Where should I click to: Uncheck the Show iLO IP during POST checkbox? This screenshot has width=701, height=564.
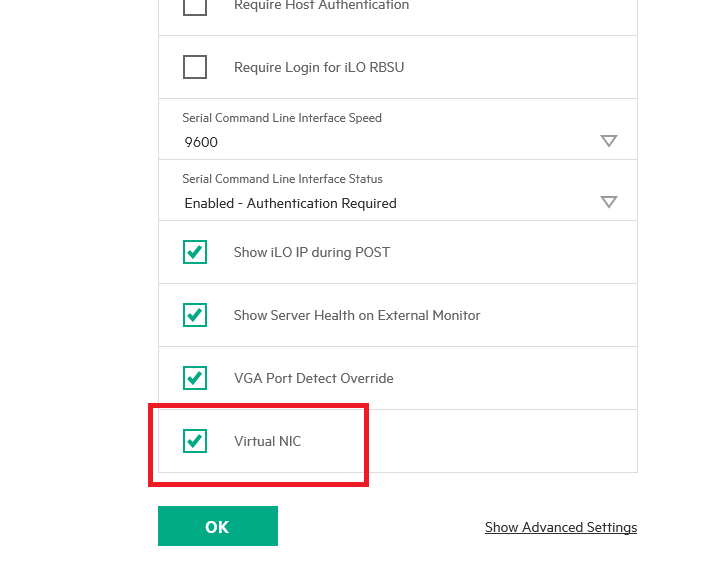pyautogui.click(x=195, y=252)
